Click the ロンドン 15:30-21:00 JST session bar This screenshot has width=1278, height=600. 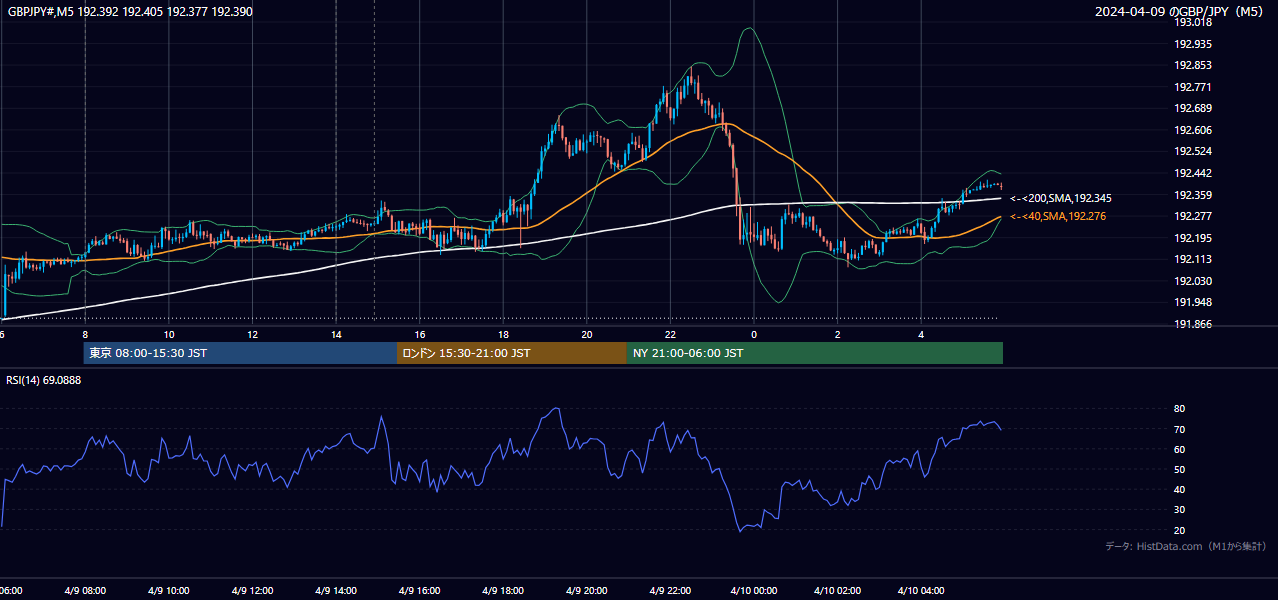coord(512,353)
